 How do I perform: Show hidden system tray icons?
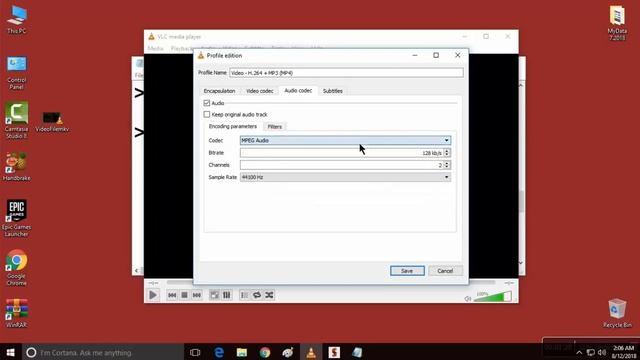point(579,352)
